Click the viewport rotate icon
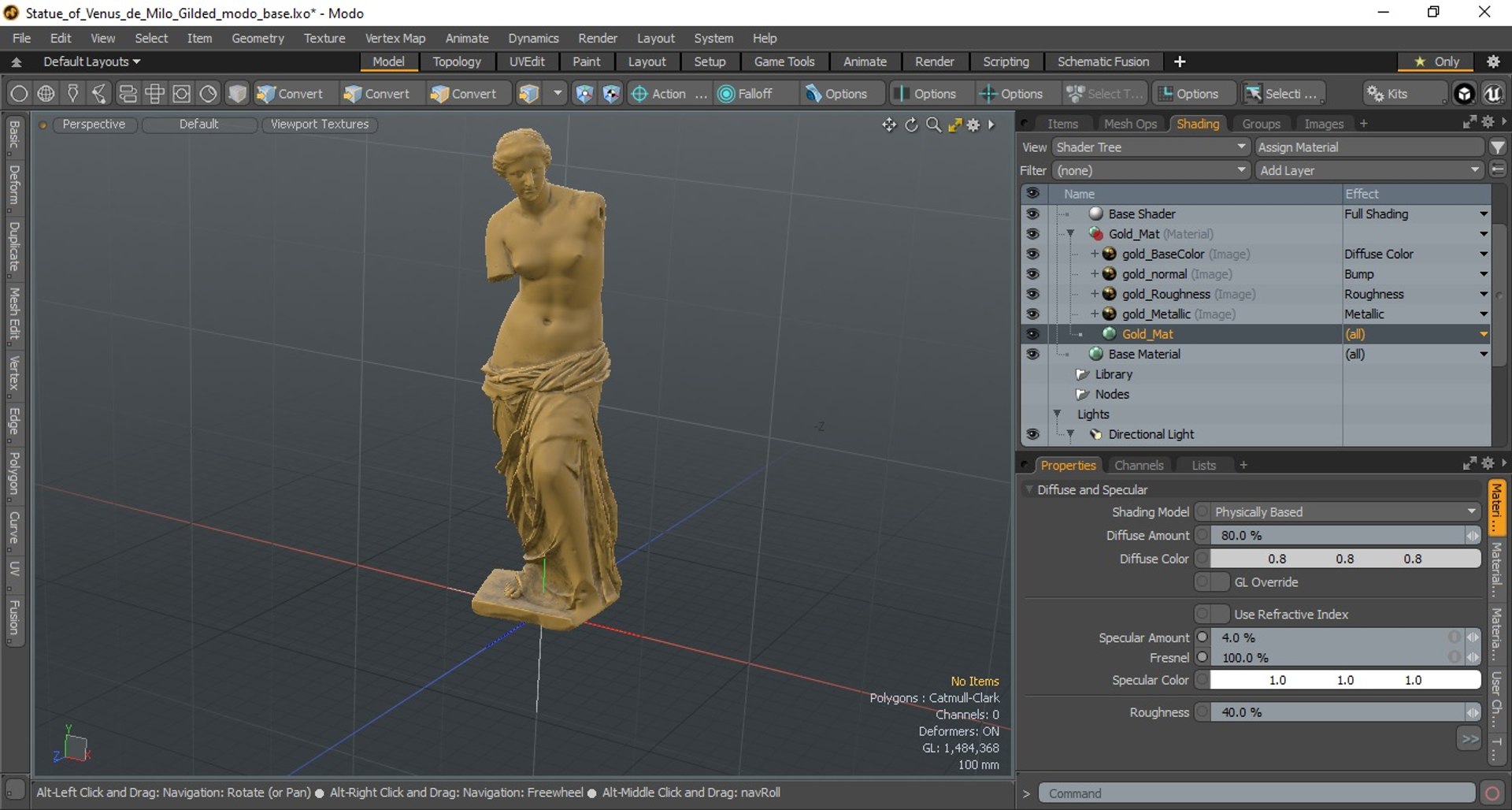 (x=911, y=124)
